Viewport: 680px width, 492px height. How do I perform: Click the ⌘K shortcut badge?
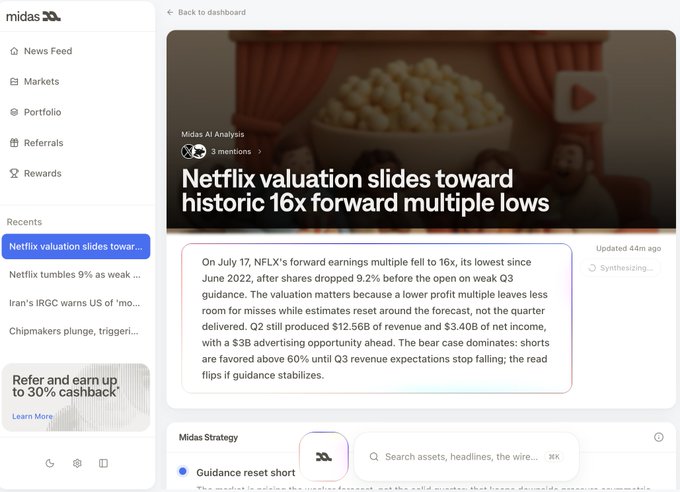coord(554,456)
